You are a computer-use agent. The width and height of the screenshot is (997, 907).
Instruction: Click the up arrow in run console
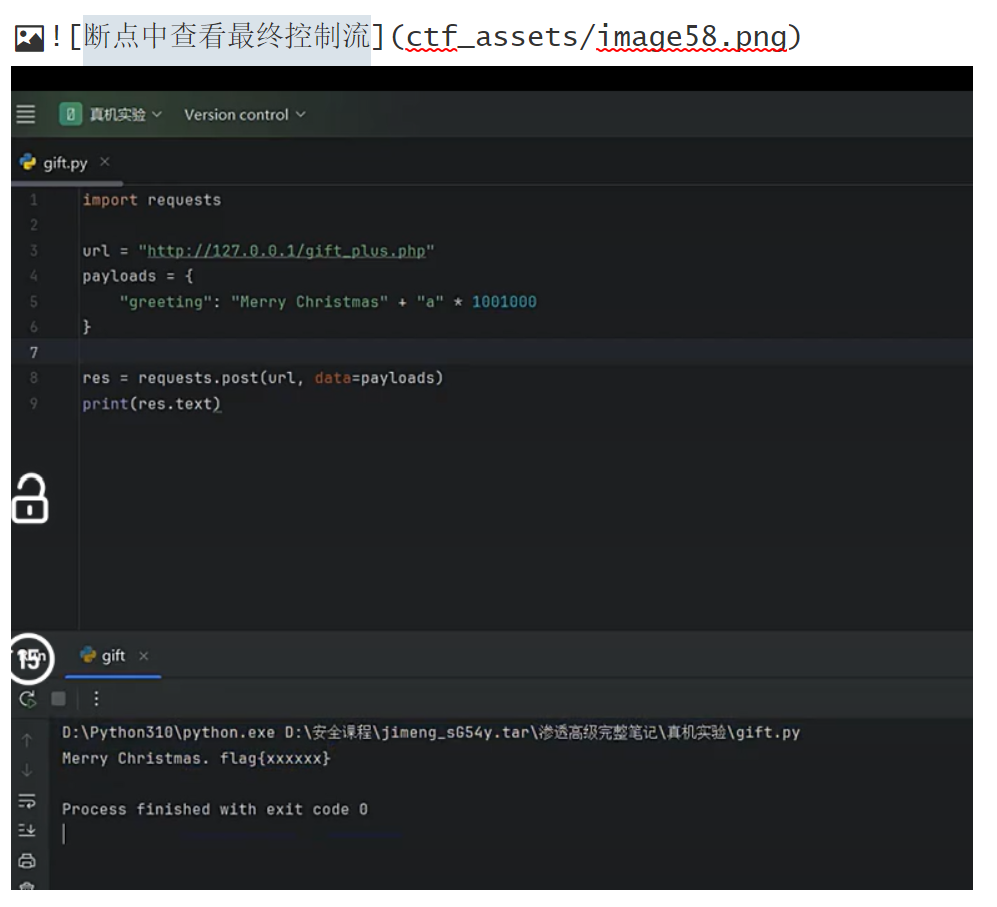point(27,740)
